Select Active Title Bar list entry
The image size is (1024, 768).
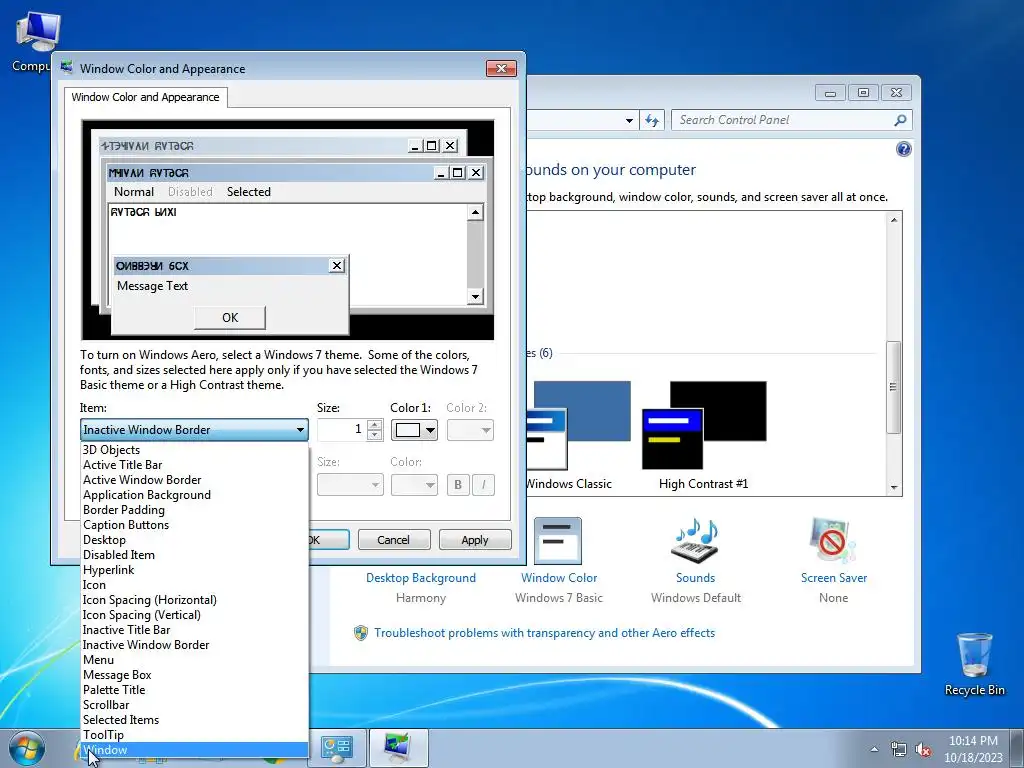coord(195,464)
